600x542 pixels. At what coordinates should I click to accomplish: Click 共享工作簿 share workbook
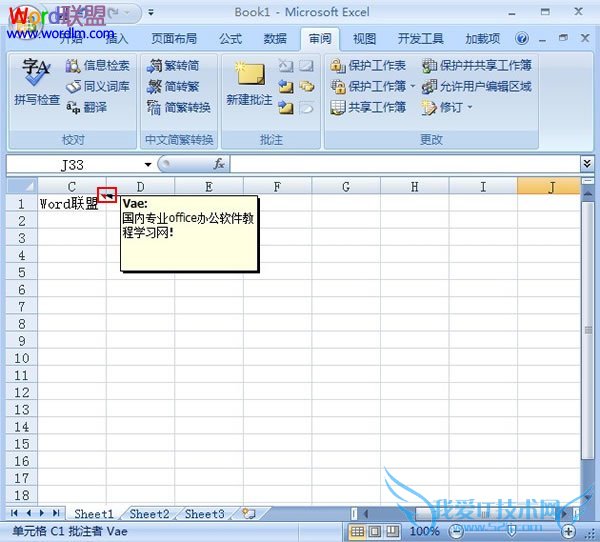tap(368, 107)
